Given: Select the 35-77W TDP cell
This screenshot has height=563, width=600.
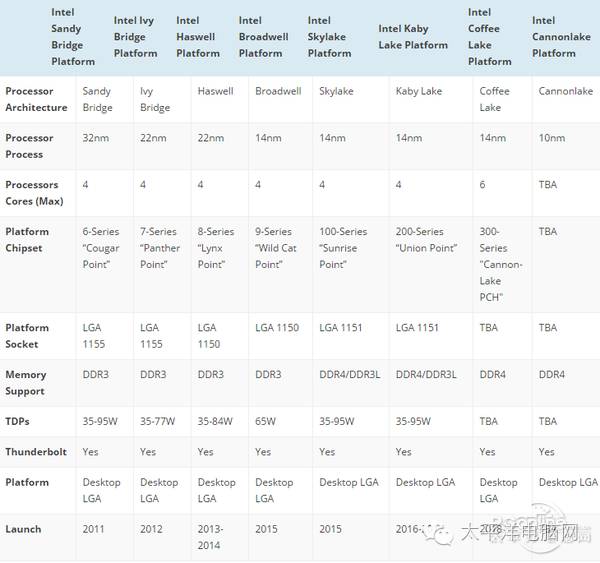Looking at the screenshot, I should click(157, 421).
